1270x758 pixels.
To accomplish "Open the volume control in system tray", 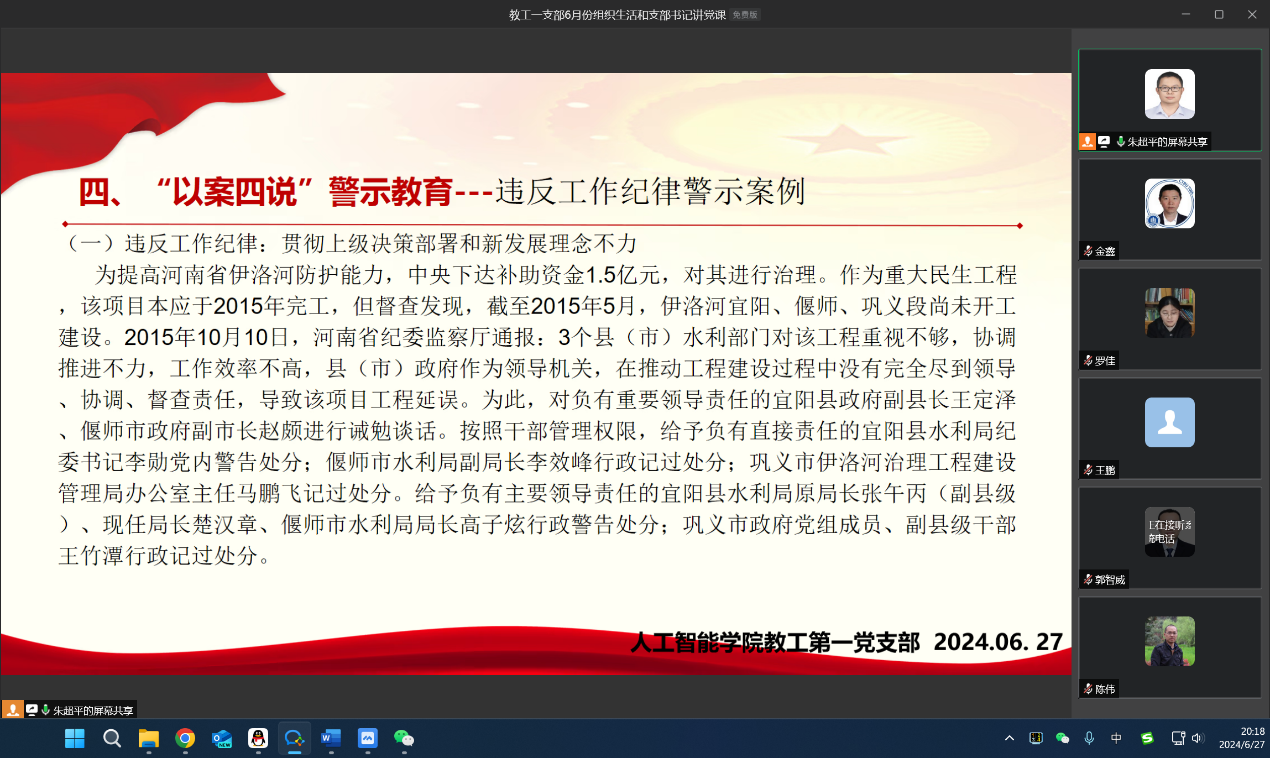I will click(x=1198, y=738).
